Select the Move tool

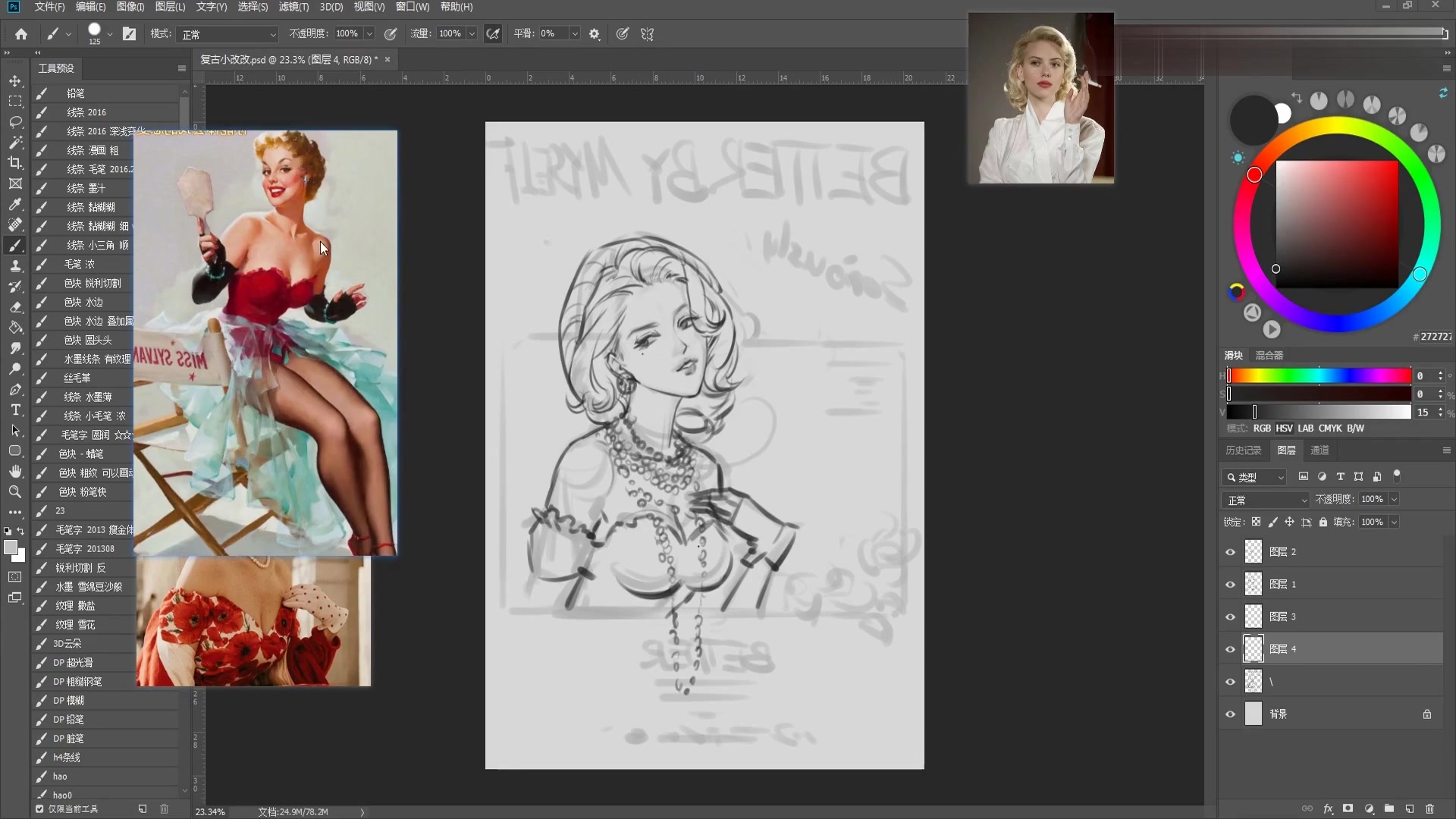pyautogui.click(x=15, y=80)
